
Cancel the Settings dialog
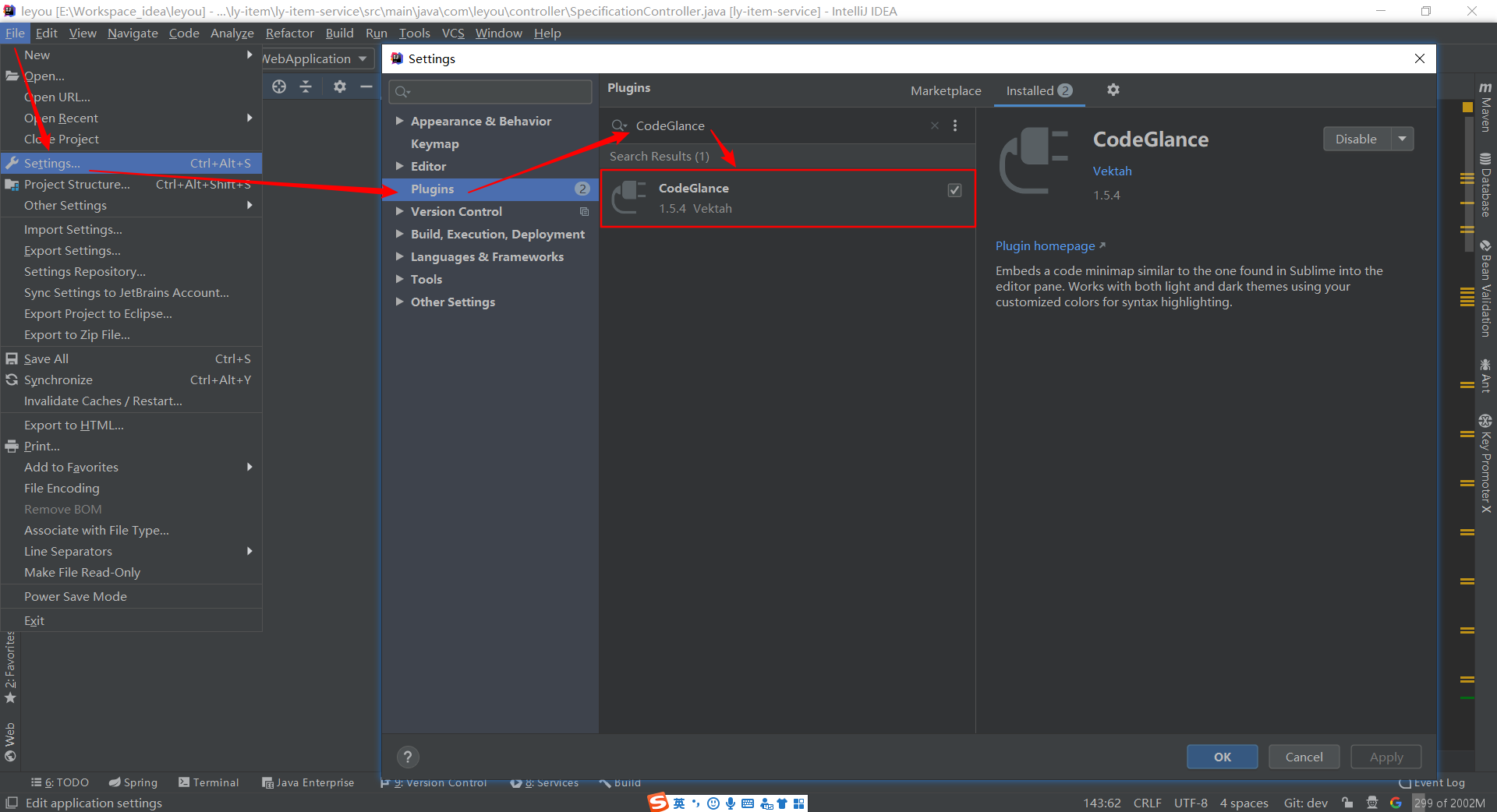point(1304,757)
